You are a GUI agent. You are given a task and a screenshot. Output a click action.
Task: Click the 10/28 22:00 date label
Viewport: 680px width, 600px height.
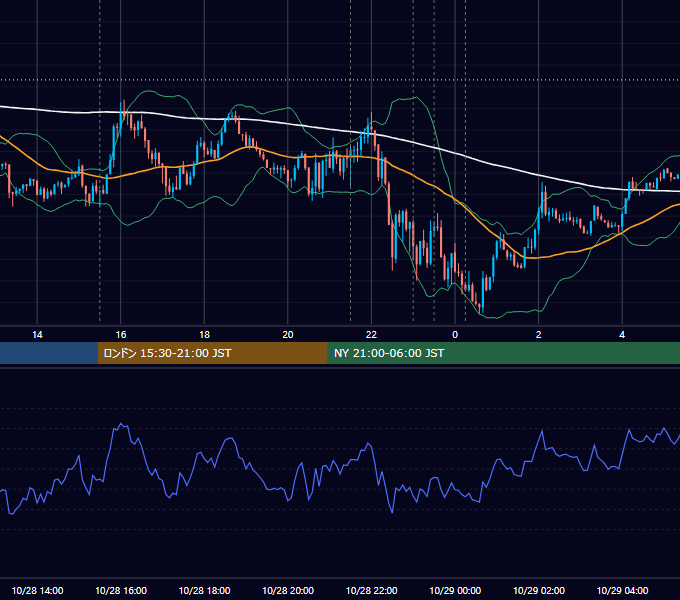(371, 590)
